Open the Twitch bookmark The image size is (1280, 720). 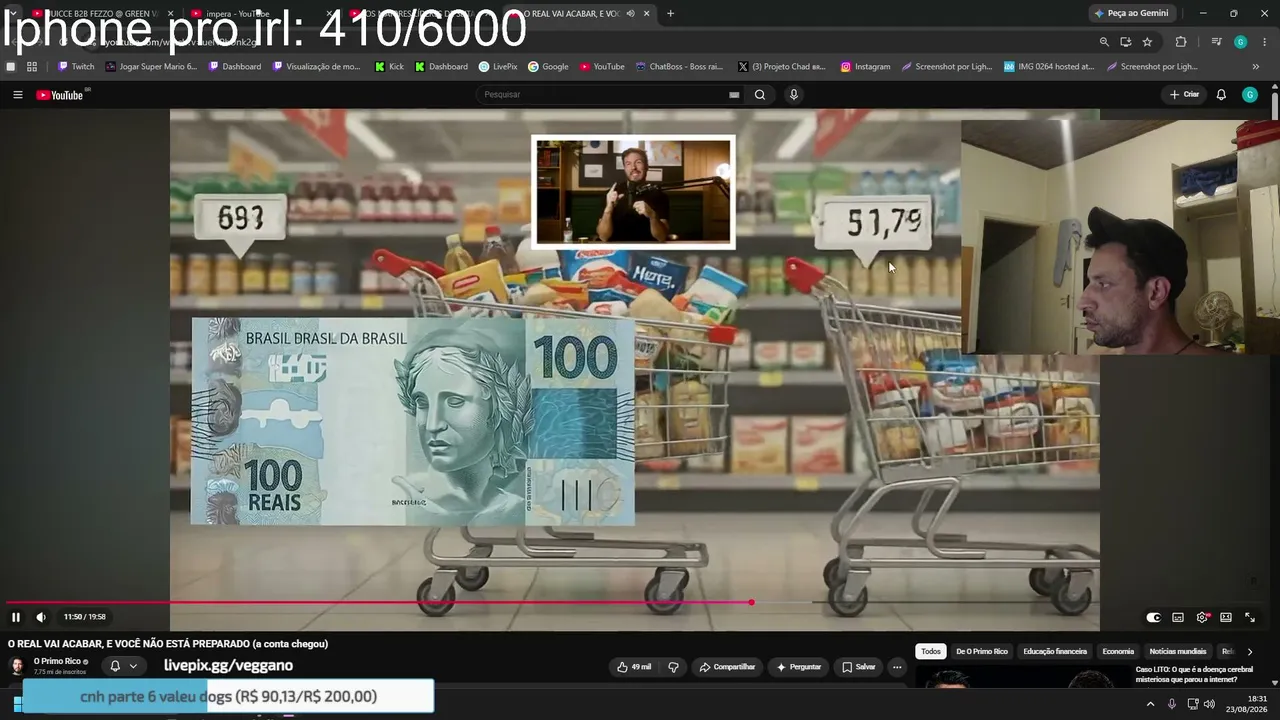pos(76,67)
